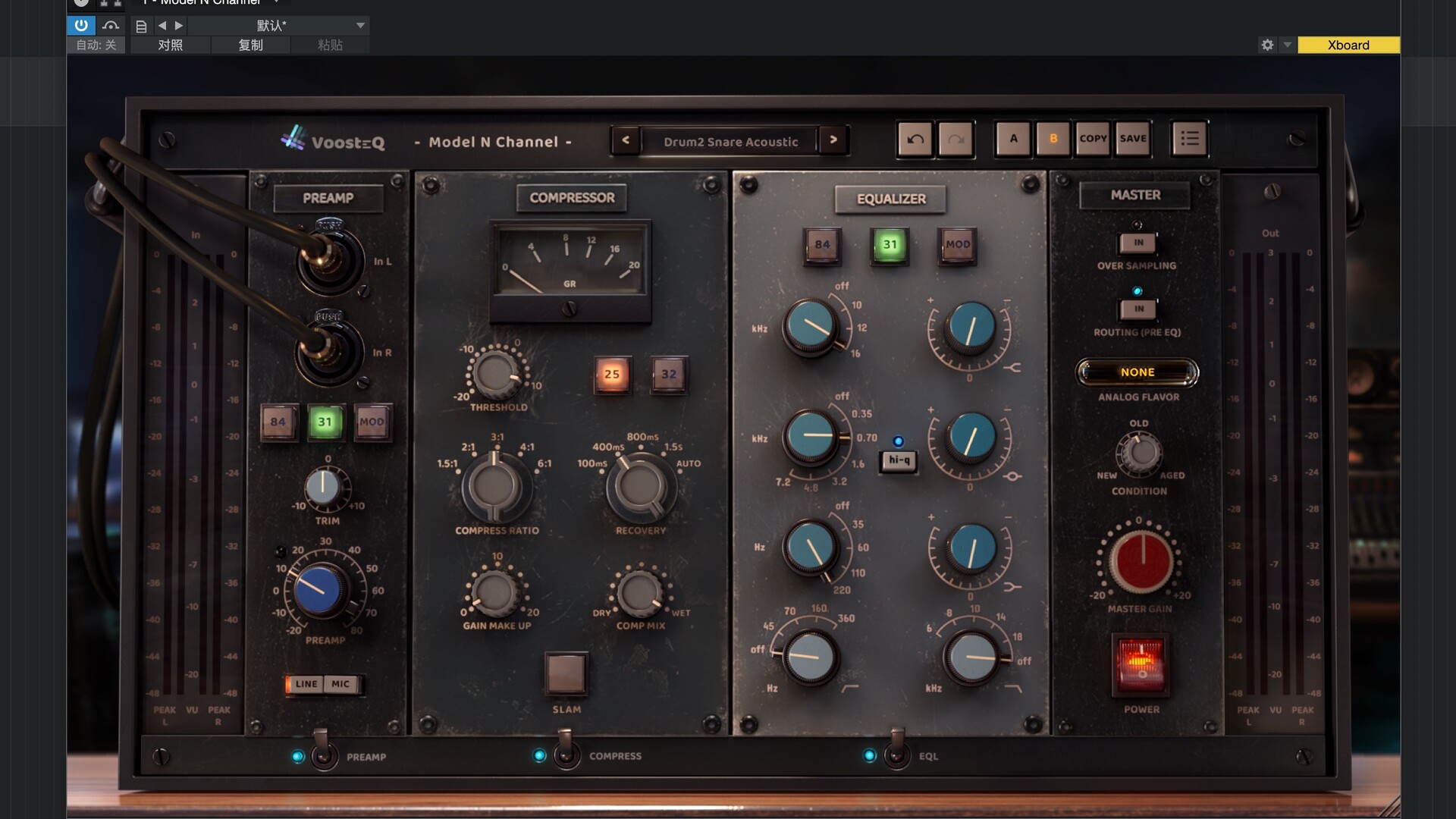
Task: Go to next preset arrow
Action: 833,140
